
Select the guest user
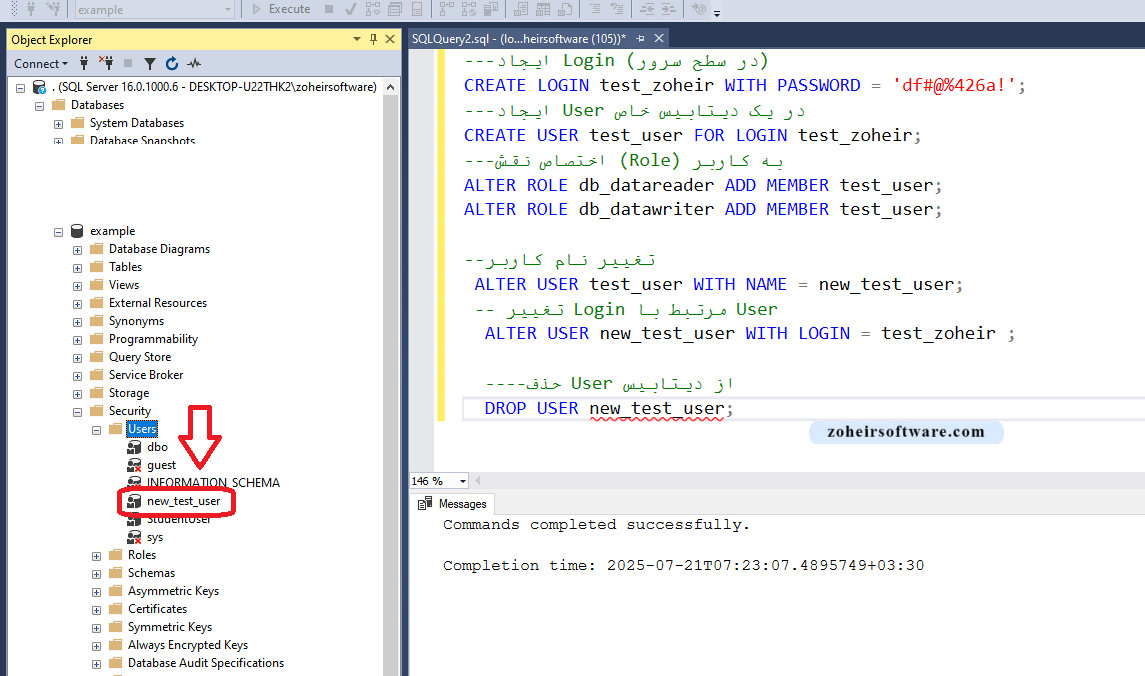pos(161,465)
